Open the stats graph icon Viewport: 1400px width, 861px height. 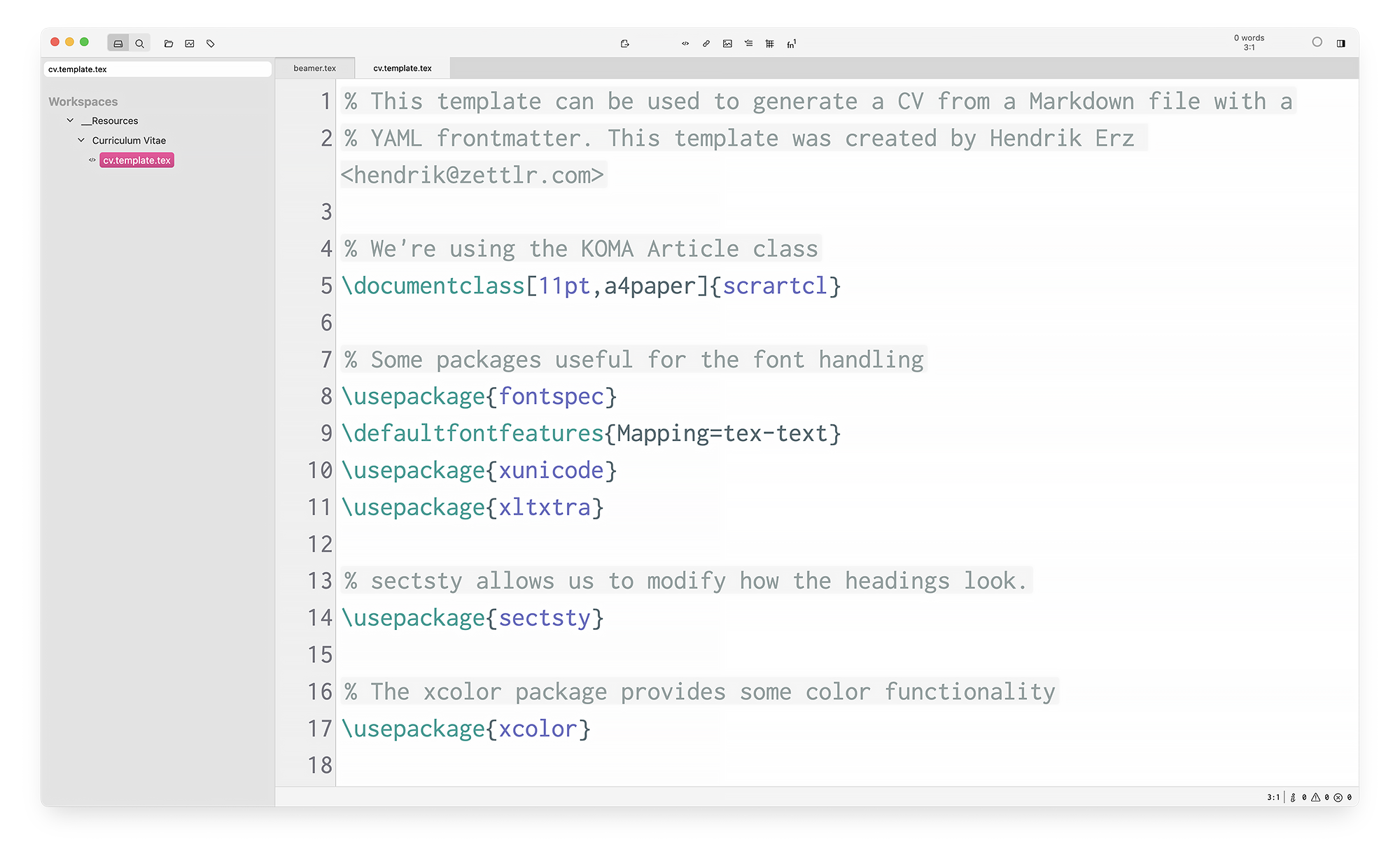190,43
